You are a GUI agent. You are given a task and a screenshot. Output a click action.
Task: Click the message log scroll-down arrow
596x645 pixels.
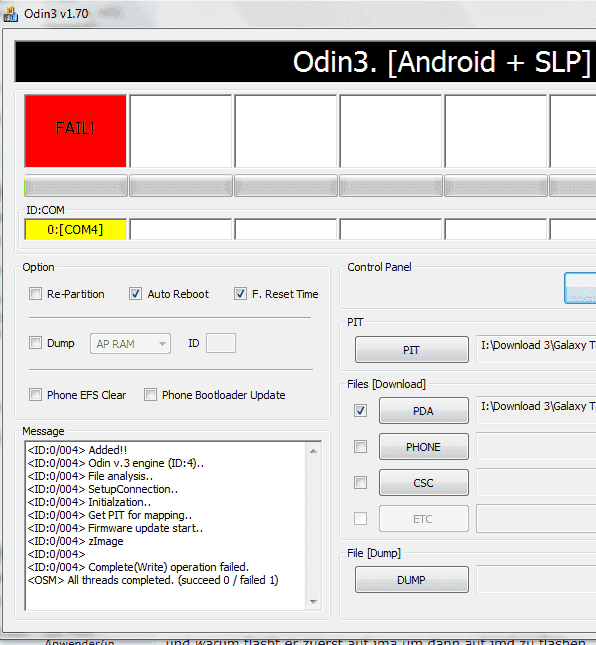coord(313,601)
